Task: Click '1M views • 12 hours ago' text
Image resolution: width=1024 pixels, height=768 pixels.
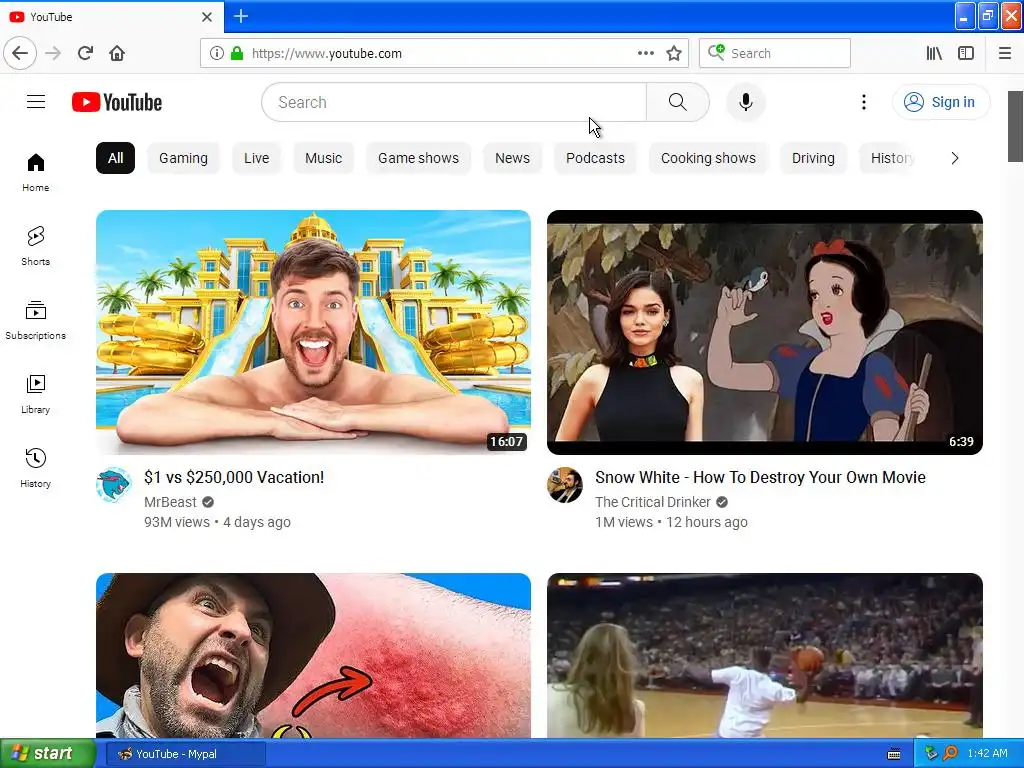Action: click(x=671, y=522)
